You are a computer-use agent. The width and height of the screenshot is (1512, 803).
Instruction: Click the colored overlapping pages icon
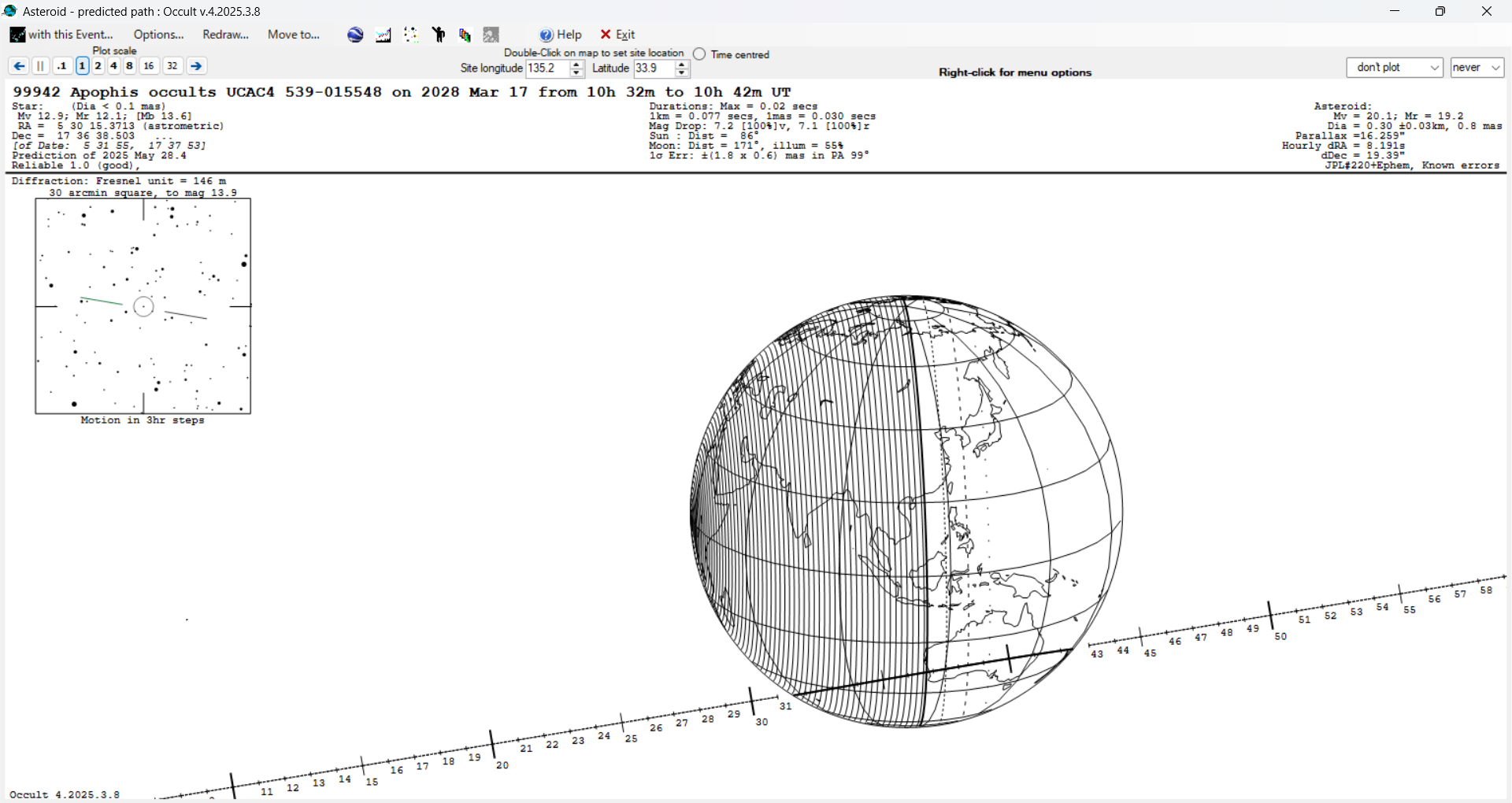(465, 35)
